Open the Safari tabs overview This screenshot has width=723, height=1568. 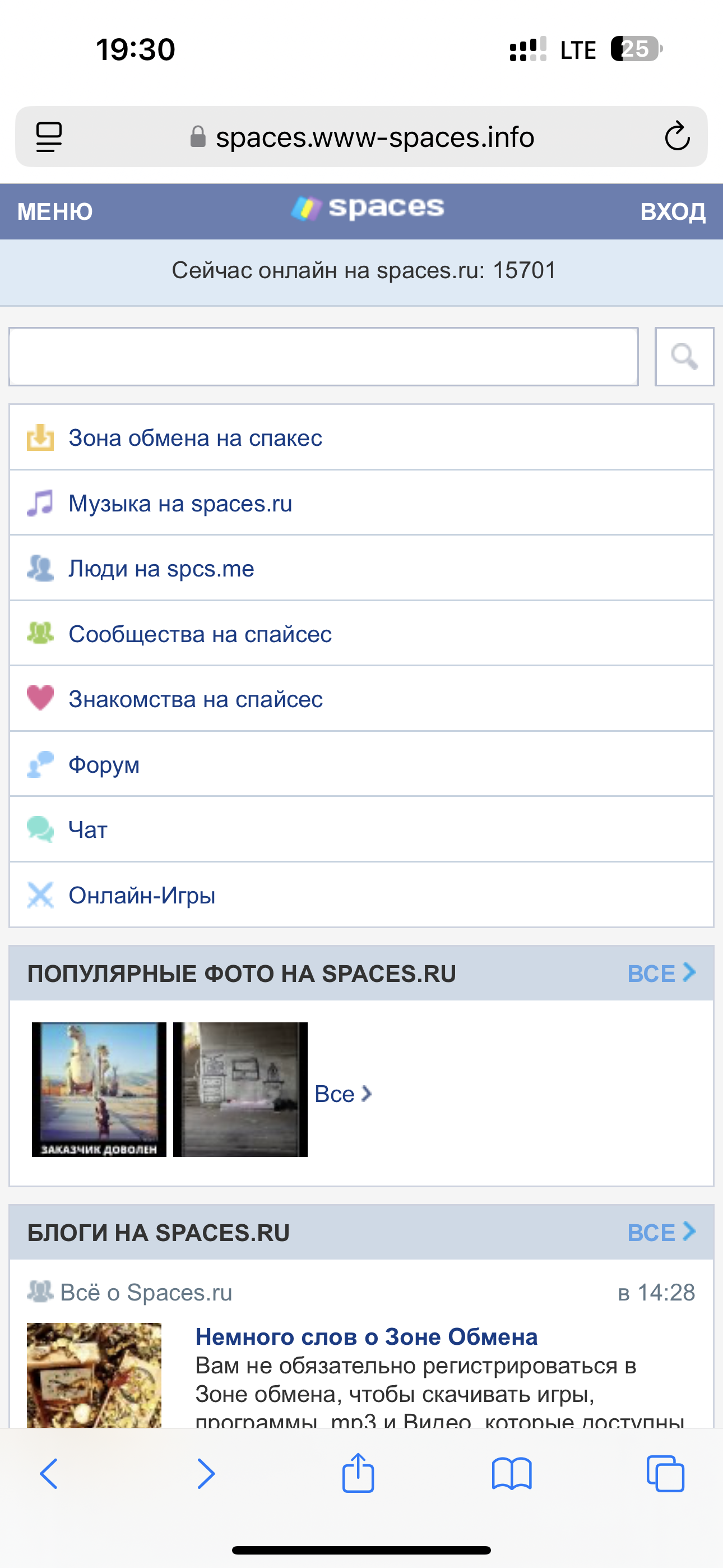[x=665, y=1473]
